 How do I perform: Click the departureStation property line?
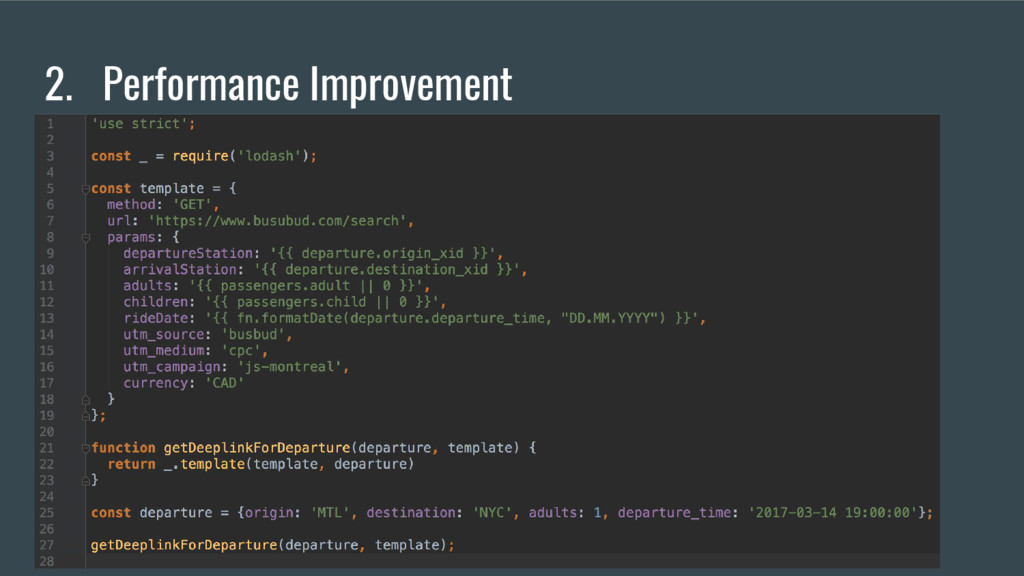pos(313,253)
